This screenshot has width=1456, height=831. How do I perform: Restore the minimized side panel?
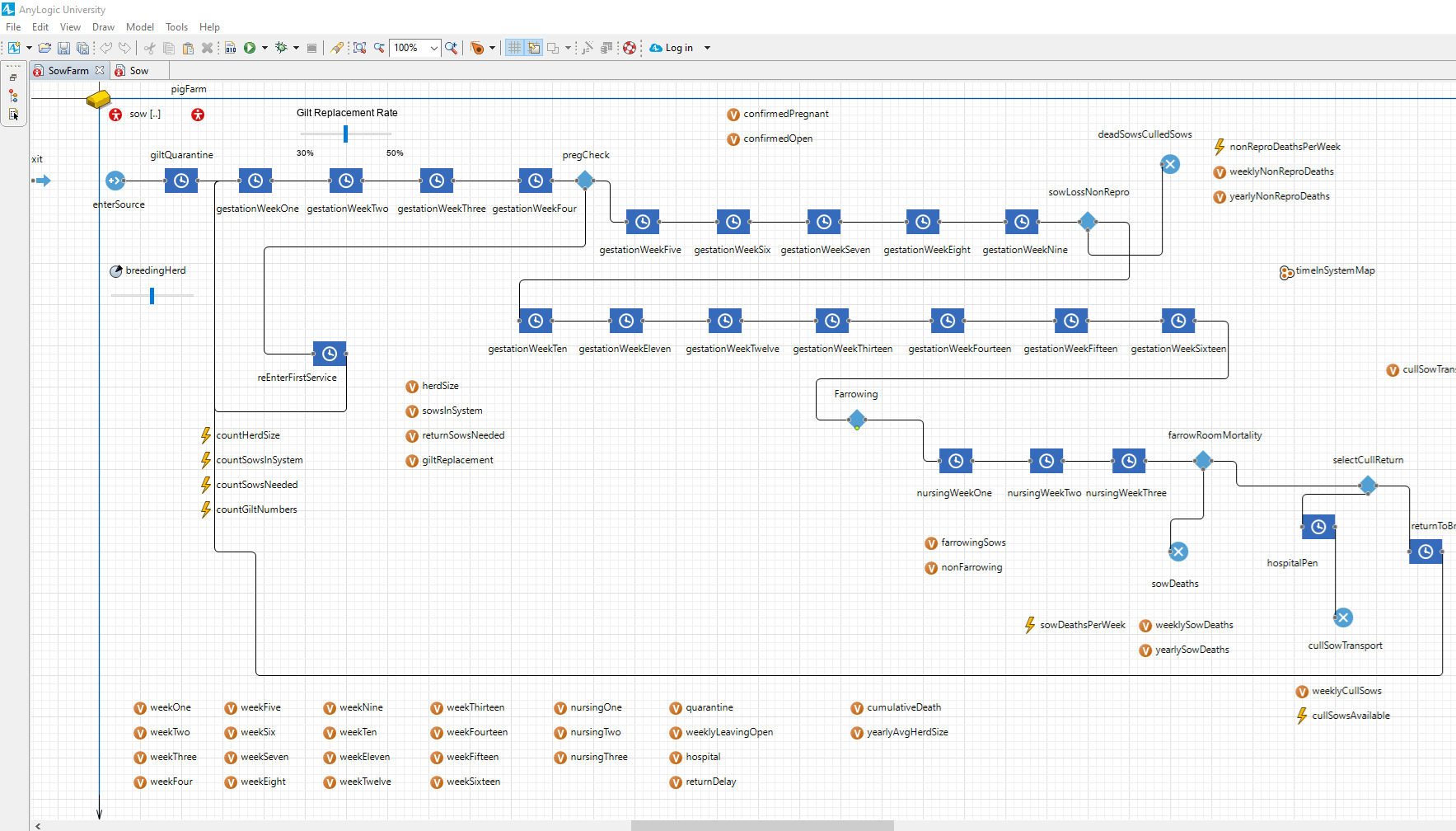[x=13, y=77]
